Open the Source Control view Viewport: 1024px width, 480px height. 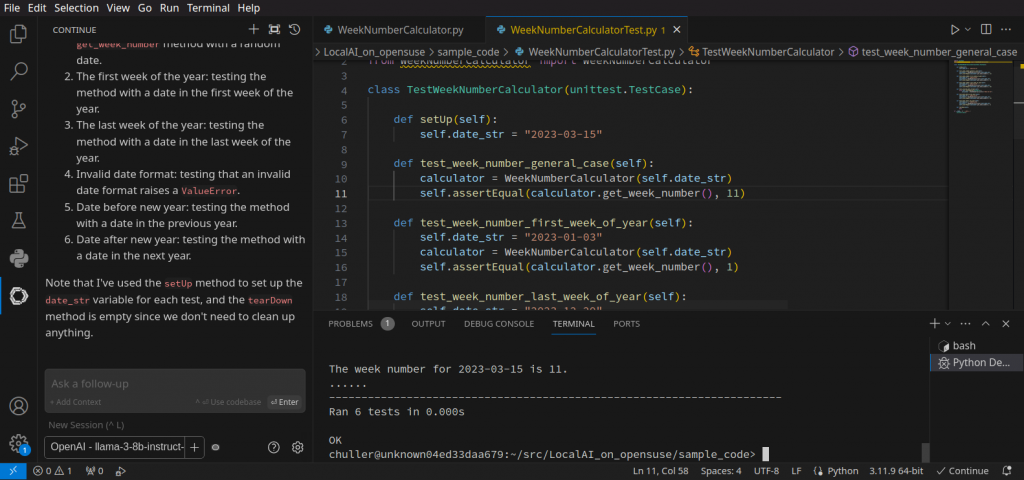click(x=18, y=109)
